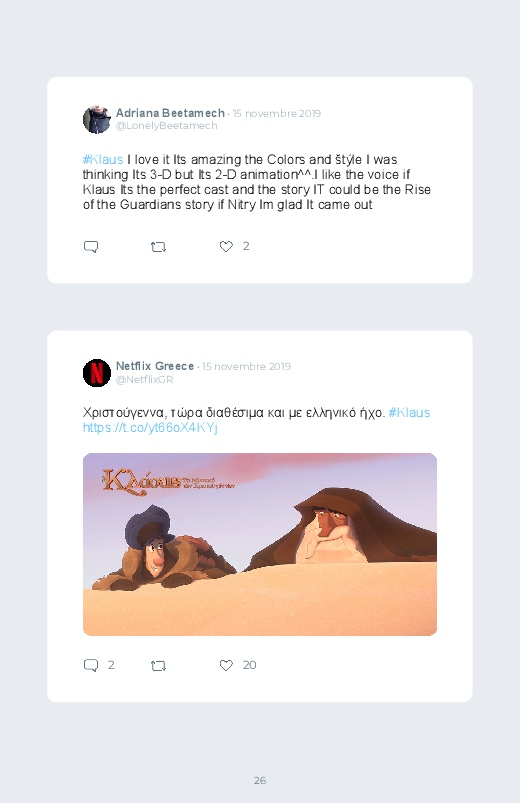The height and width of the screenshot is (803, 520).
Task: Click the page number 26
Action: [260, 780]
